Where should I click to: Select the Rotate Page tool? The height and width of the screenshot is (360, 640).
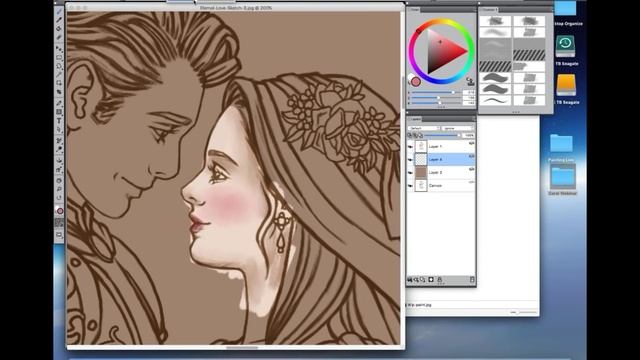(59, 198)
